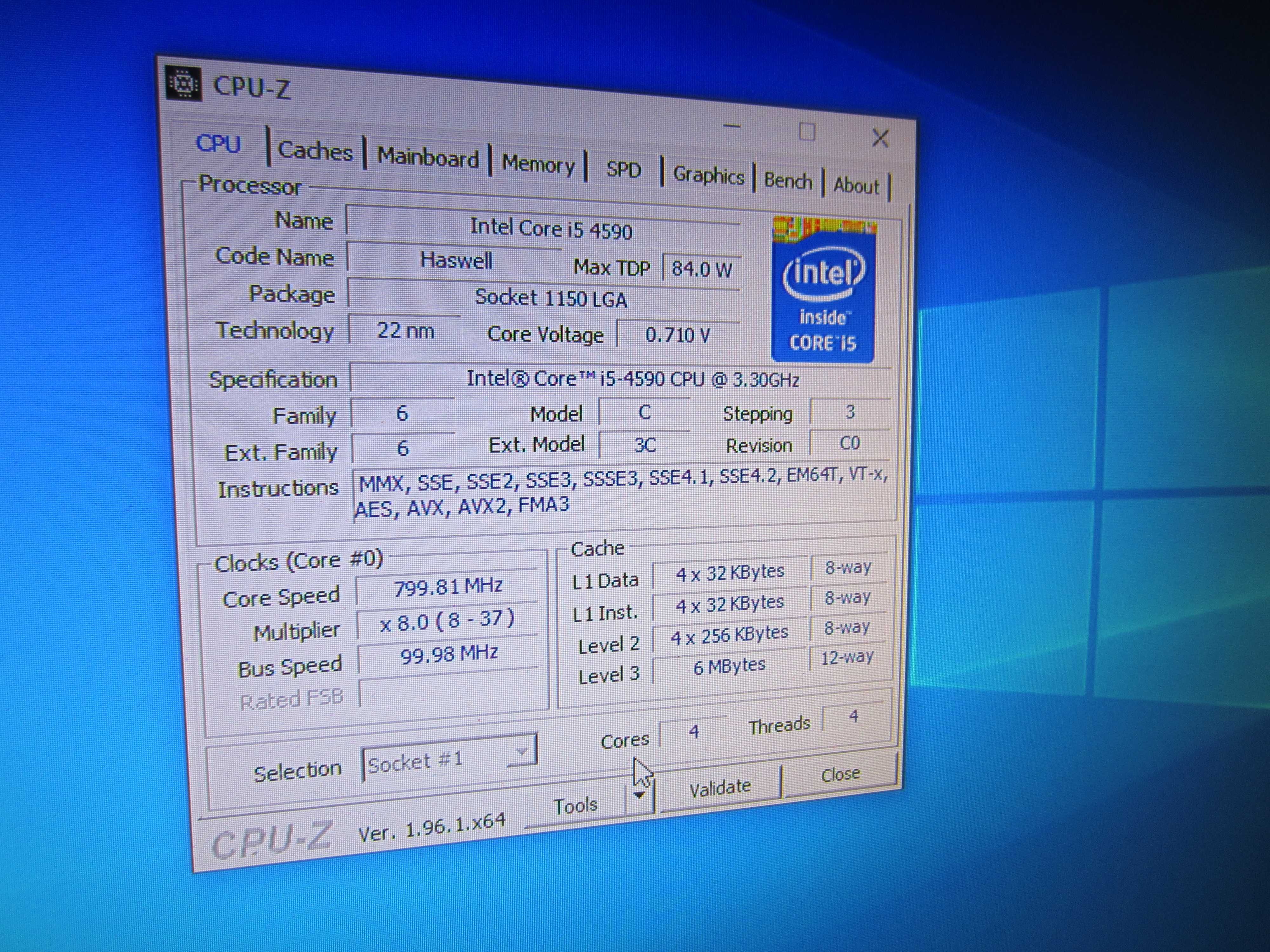
Task: Click the L1 Inst. value 4 x 32 KBytes
Action: click(730, 604)
